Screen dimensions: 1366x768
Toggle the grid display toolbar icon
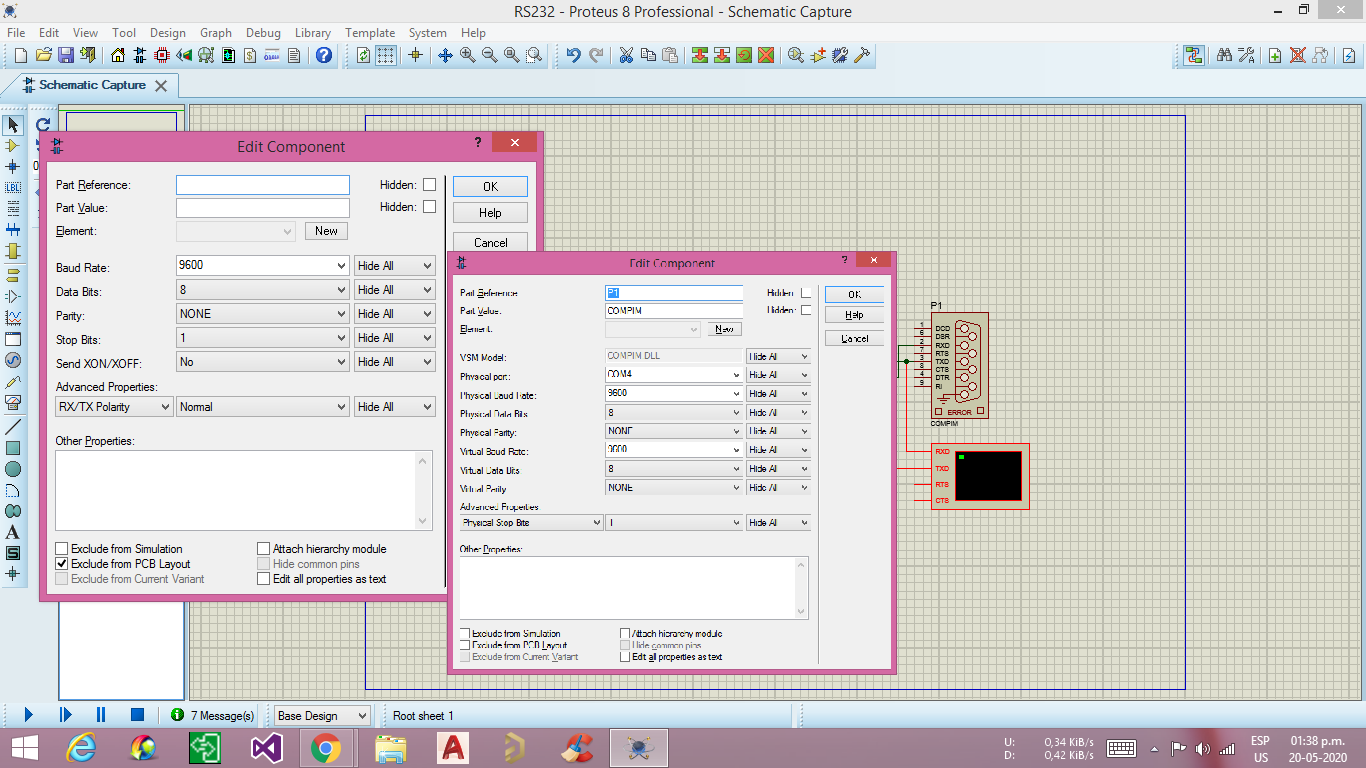click(386, 55)
